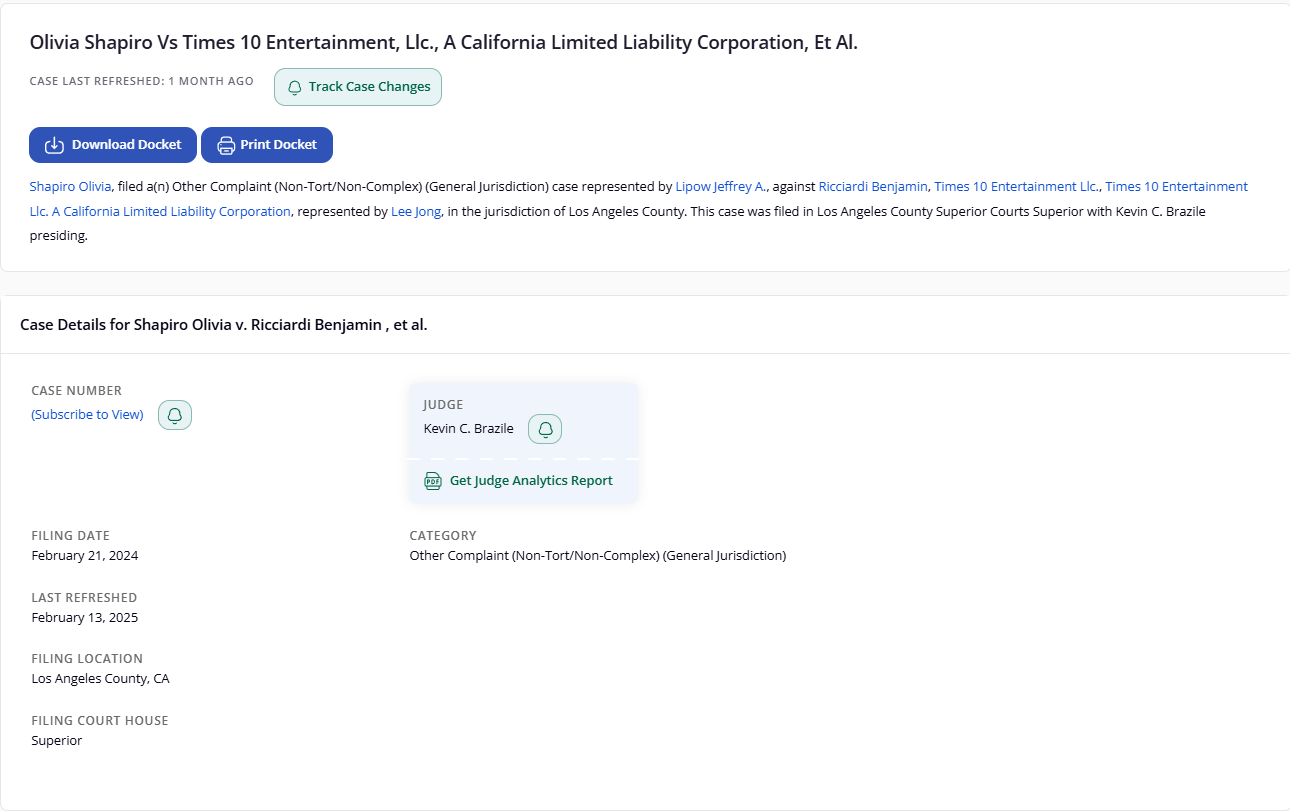Click filing location Los Angeles County, CA
Image resolution: width=1290 pixels, height=811 pixels.
click(100, 679)
